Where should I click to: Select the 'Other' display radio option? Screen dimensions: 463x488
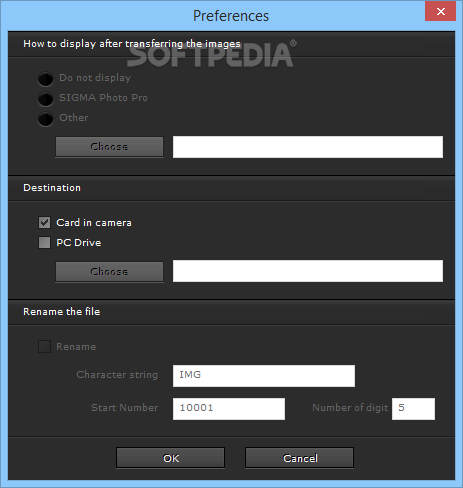(45, 119)
